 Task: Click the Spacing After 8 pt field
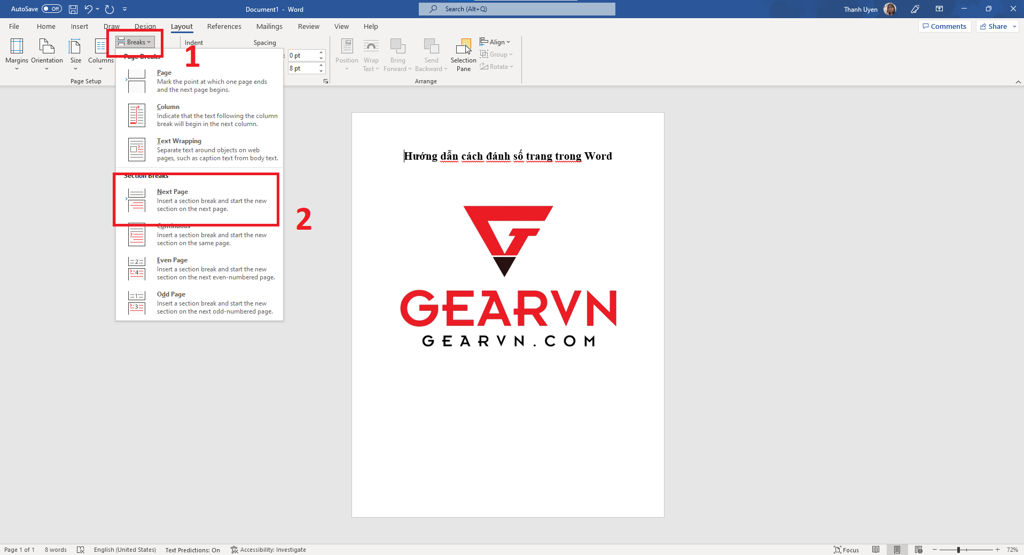(x=302, y=69)
